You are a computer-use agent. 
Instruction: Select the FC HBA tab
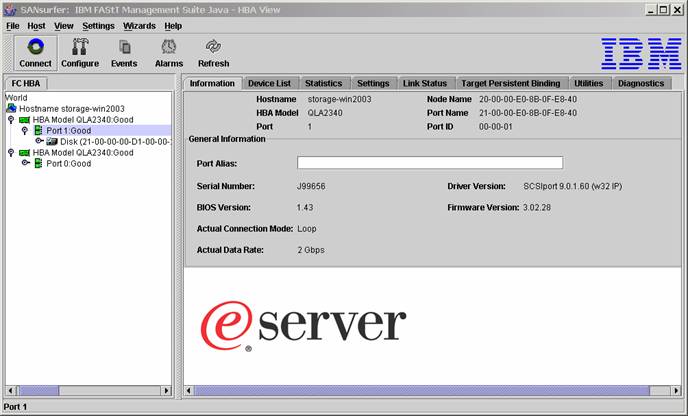25,83
